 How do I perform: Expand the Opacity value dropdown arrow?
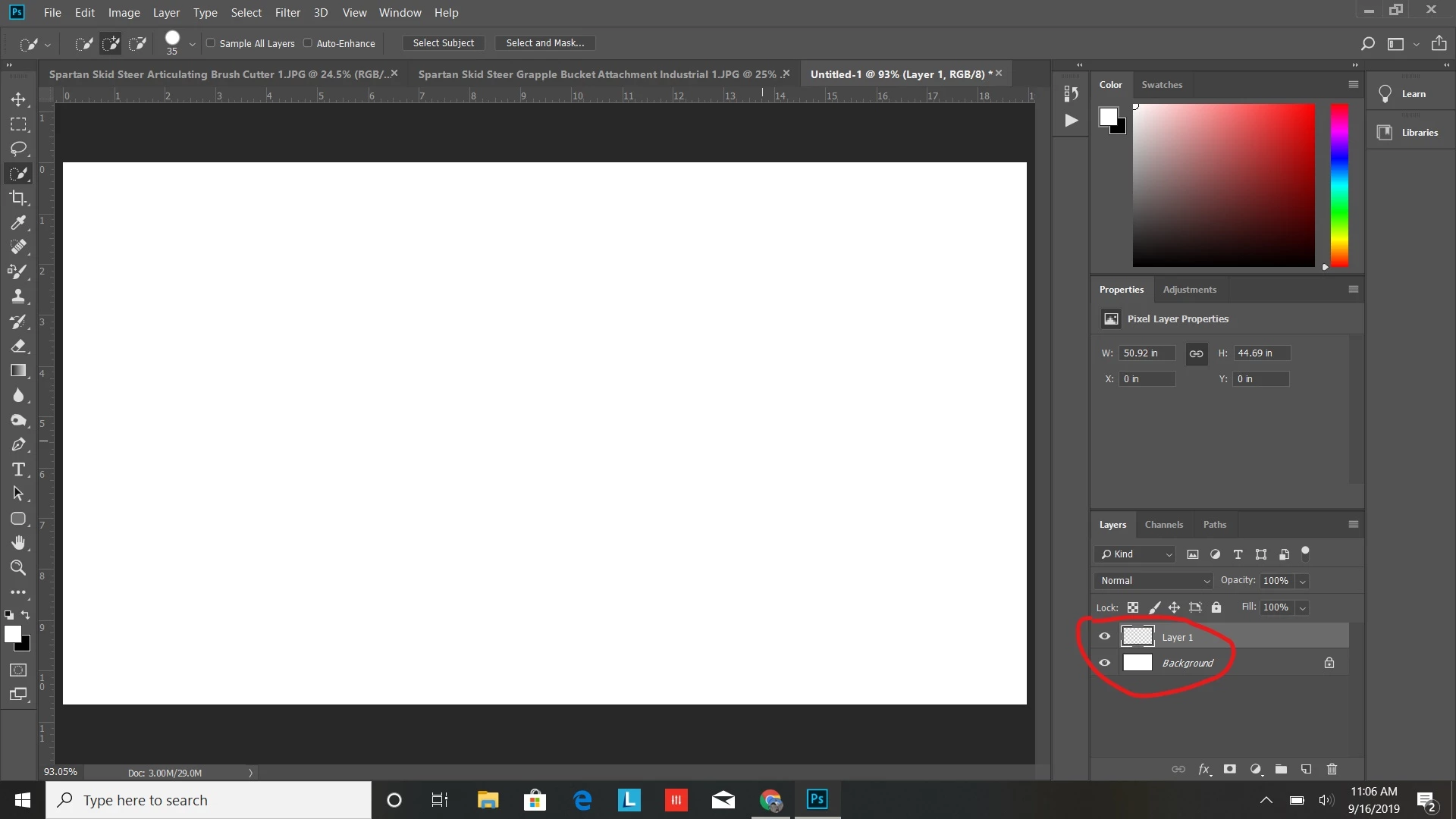(1303, 582)
